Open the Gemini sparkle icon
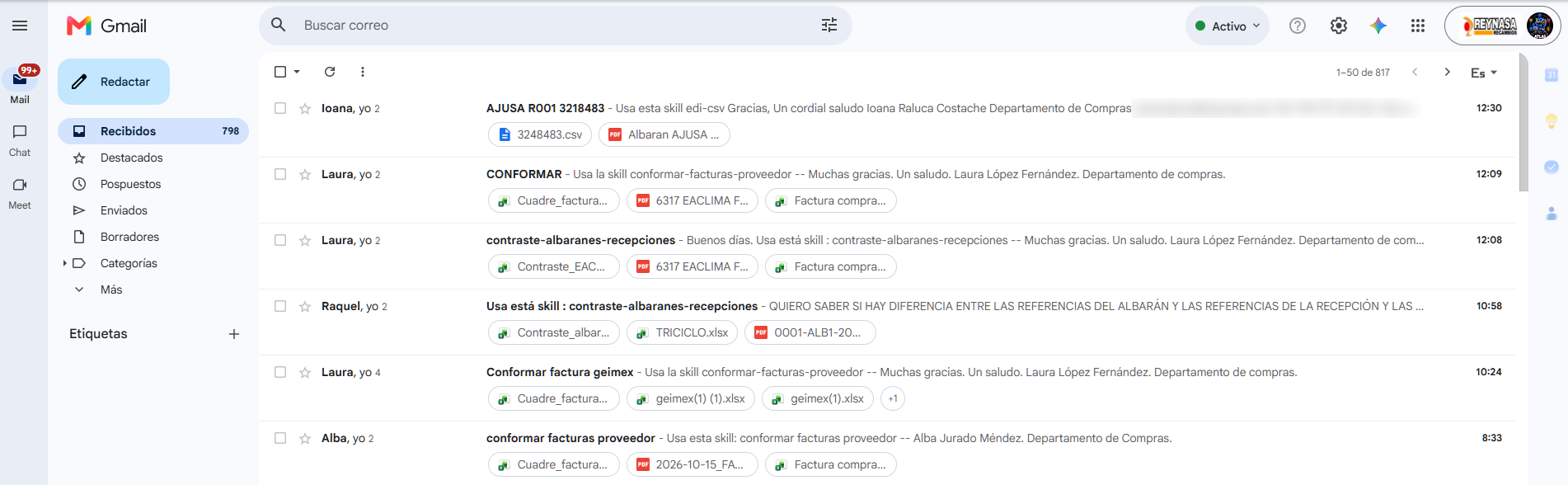The width and height of the screenshot is (1568, 485). pyautogui.click(x=1378, y=26)
